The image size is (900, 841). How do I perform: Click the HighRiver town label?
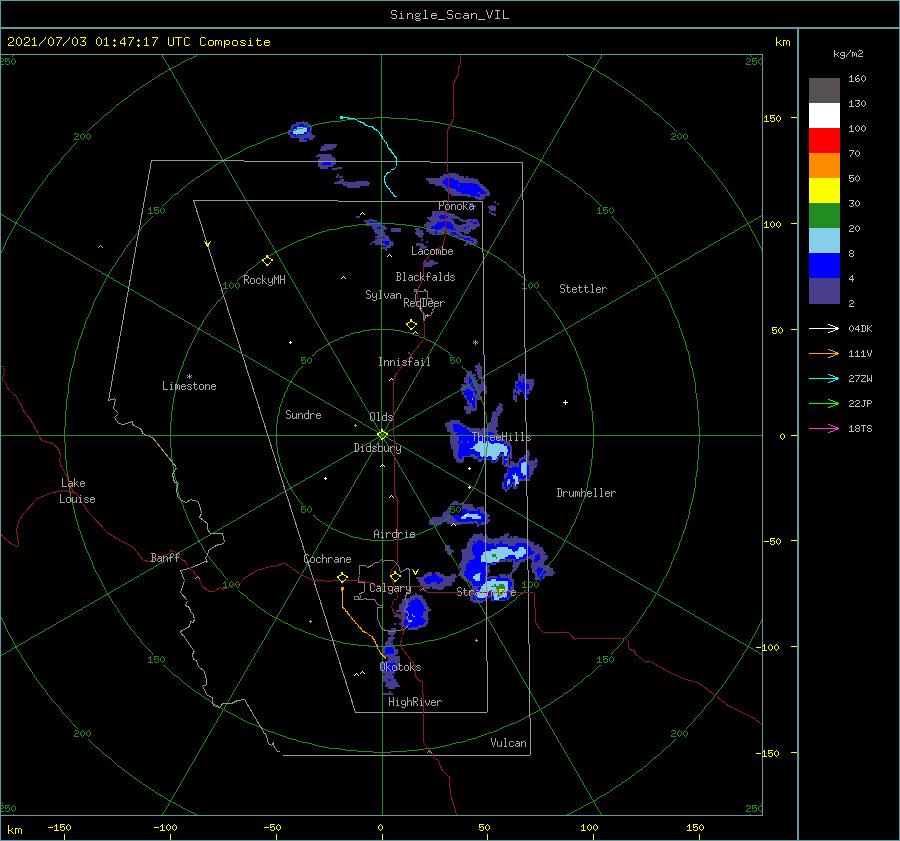415,702
